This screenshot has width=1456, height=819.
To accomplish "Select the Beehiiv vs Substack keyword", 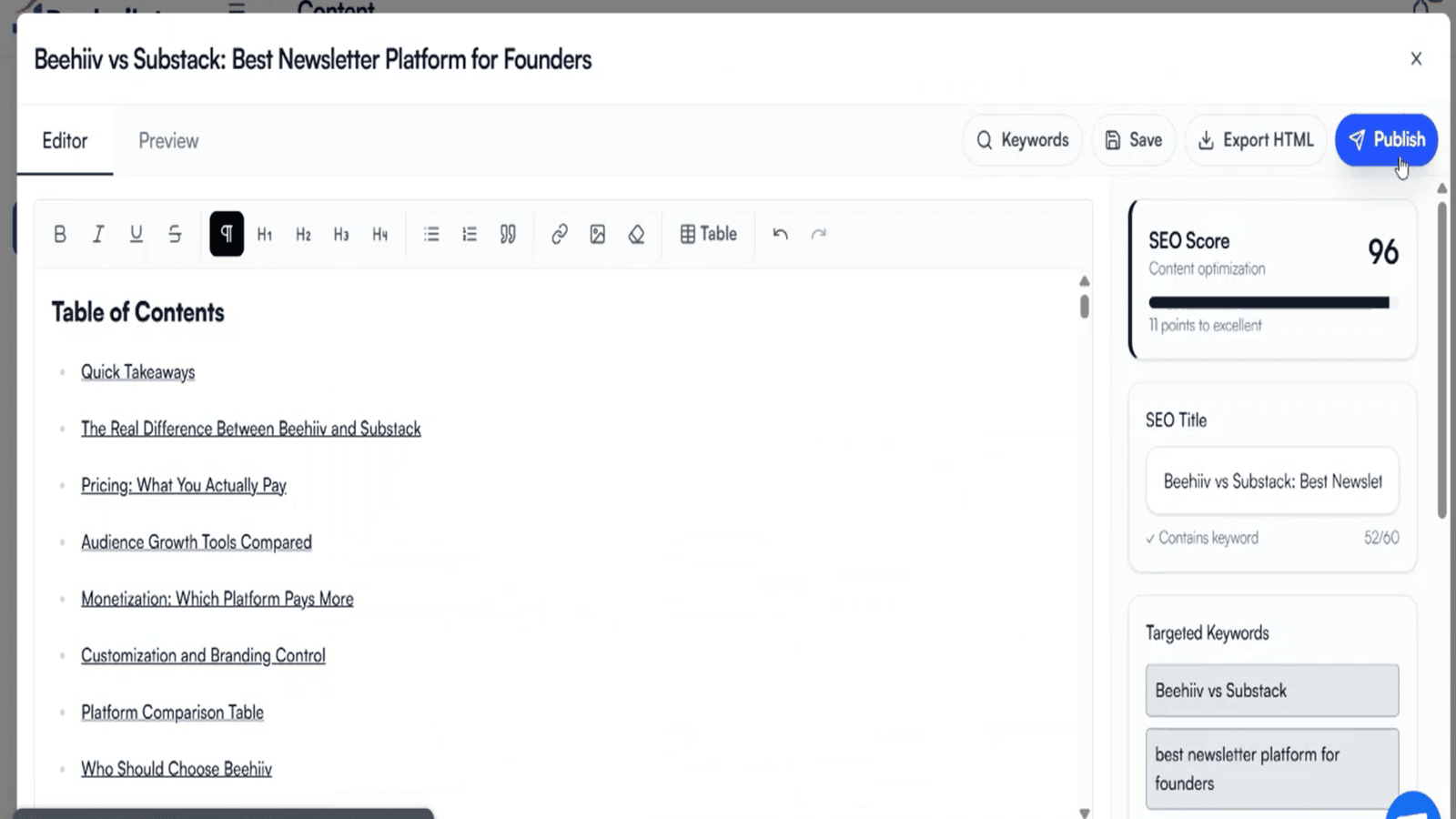I will coord(1272,691).
